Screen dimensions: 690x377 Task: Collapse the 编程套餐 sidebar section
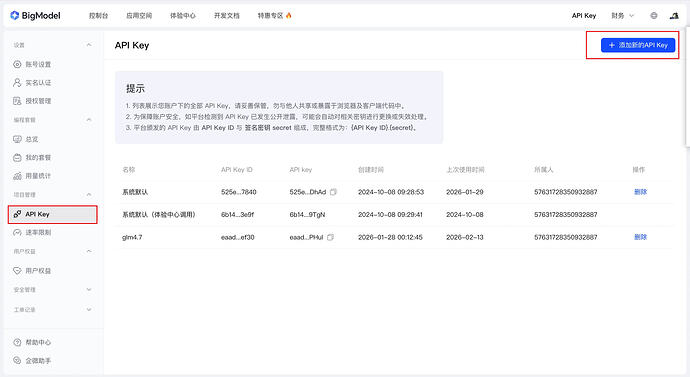89,120
